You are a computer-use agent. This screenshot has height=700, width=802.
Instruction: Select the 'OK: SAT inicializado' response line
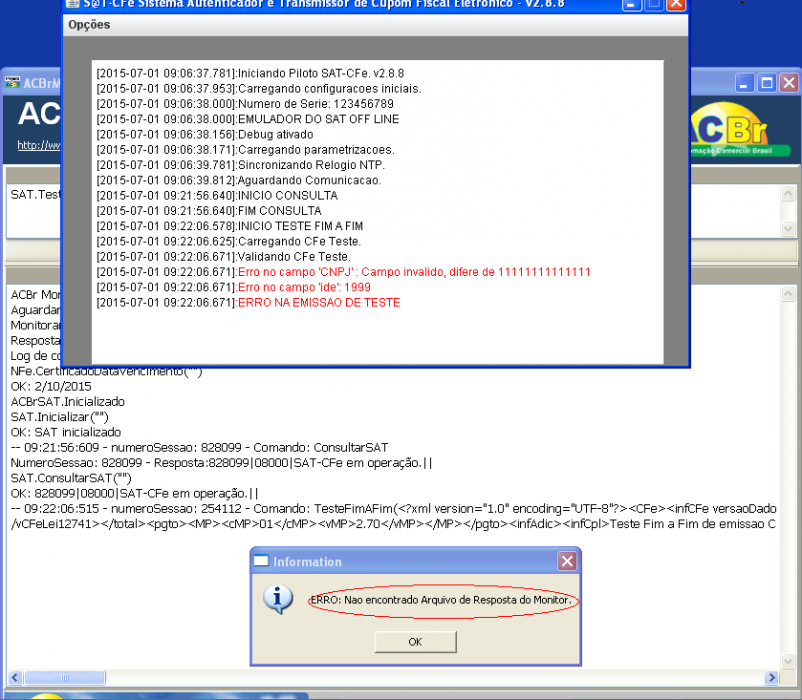(65, 432)
